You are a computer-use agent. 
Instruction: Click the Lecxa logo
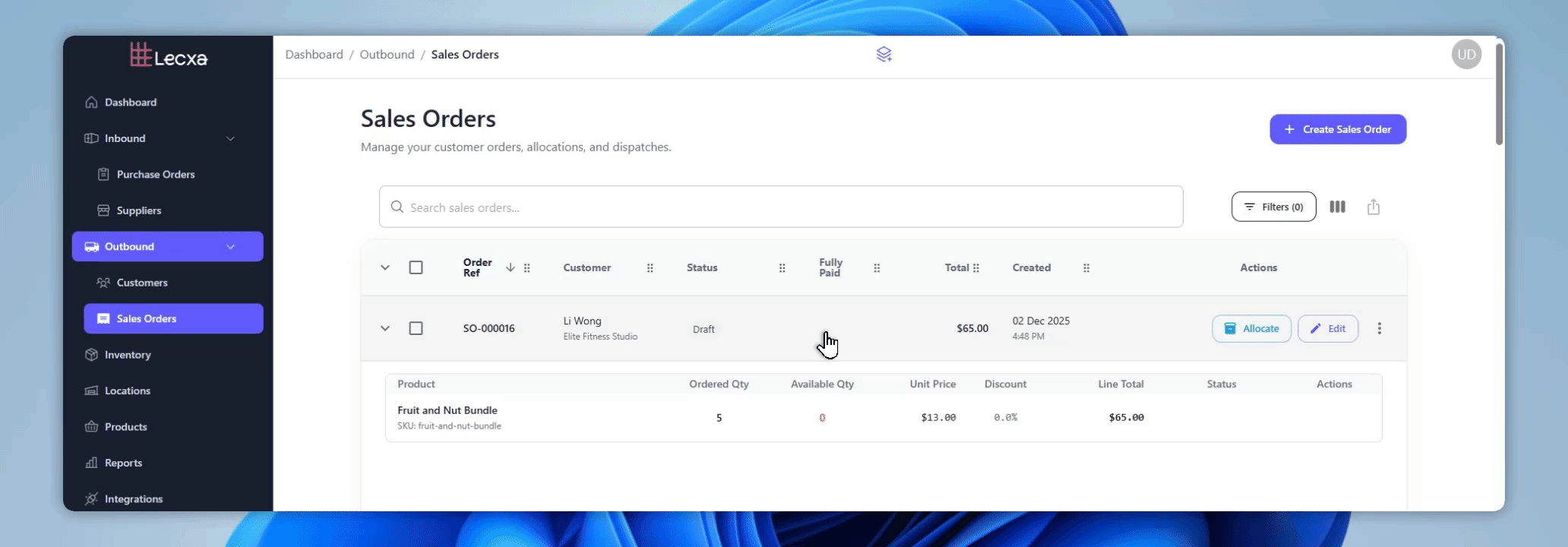169,55
